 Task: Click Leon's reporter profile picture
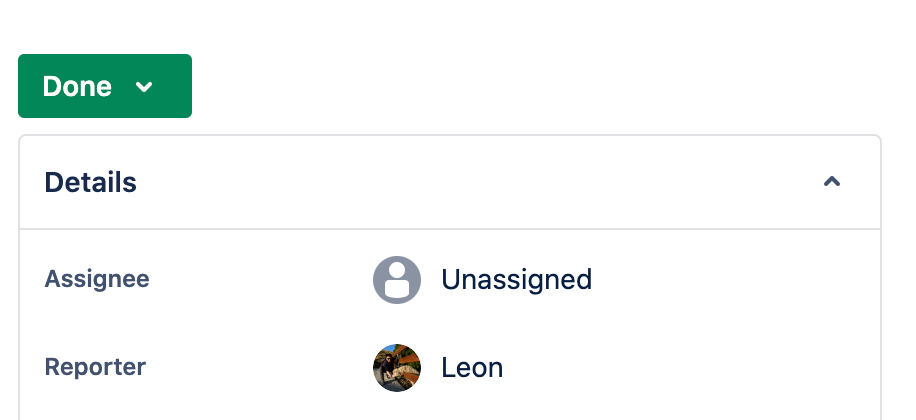point(397,368)
